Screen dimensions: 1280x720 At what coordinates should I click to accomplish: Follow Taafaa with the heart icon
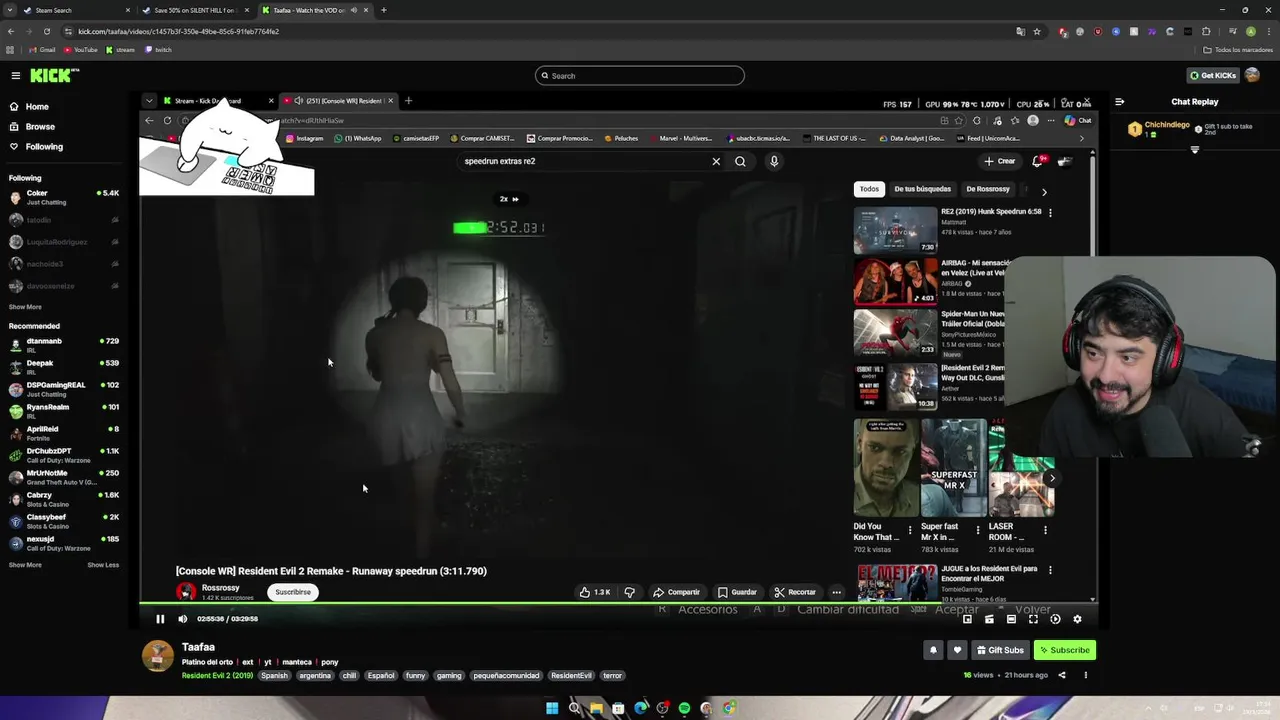pyautogui.click(x=957, y=650)
